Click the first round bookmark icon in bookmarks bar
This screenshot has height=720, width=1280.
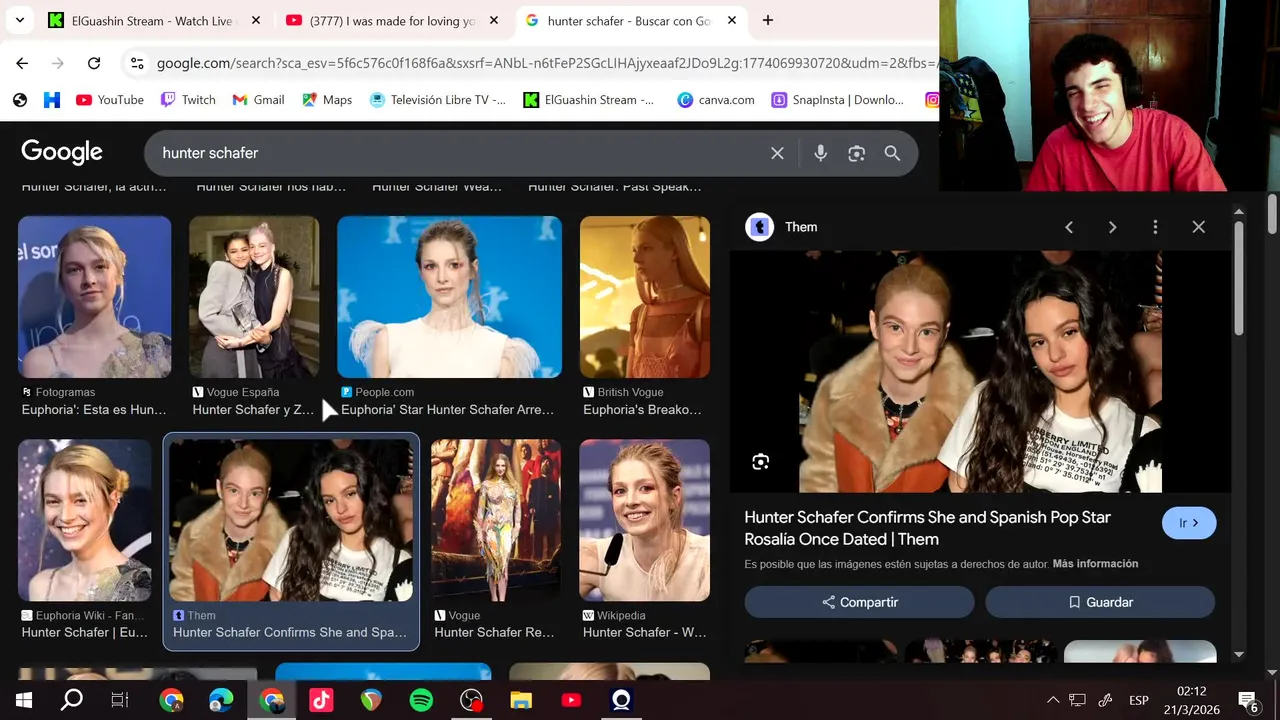click(20, 100)
